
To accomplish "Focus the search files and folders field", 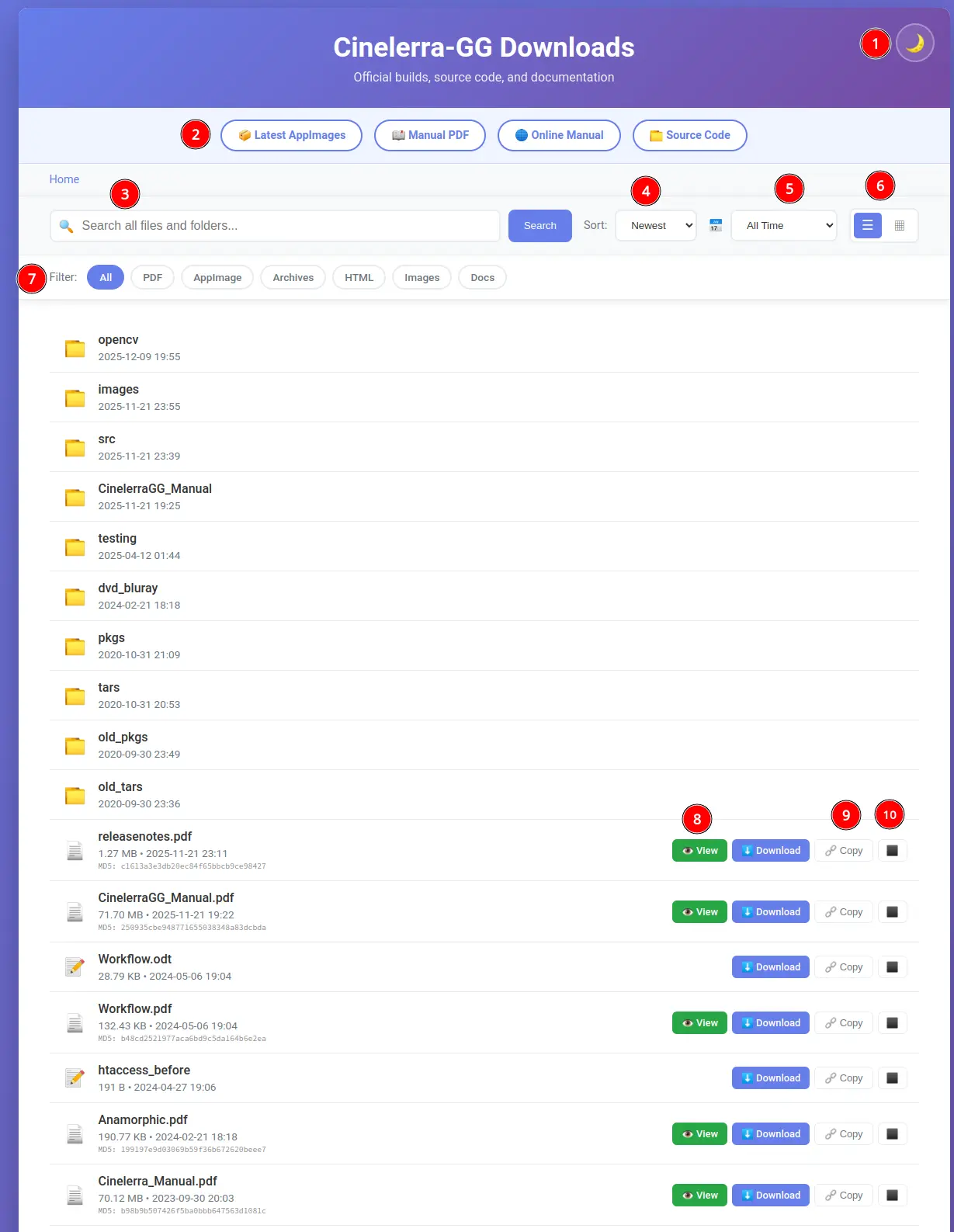I will 287,225.
